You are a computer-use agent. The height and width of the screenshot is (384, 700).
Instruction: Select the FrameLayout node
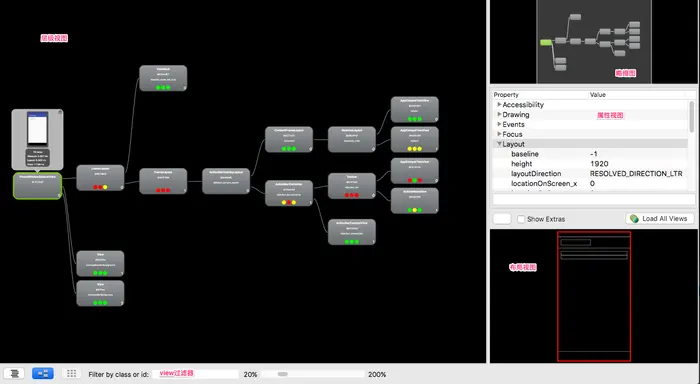163,181
